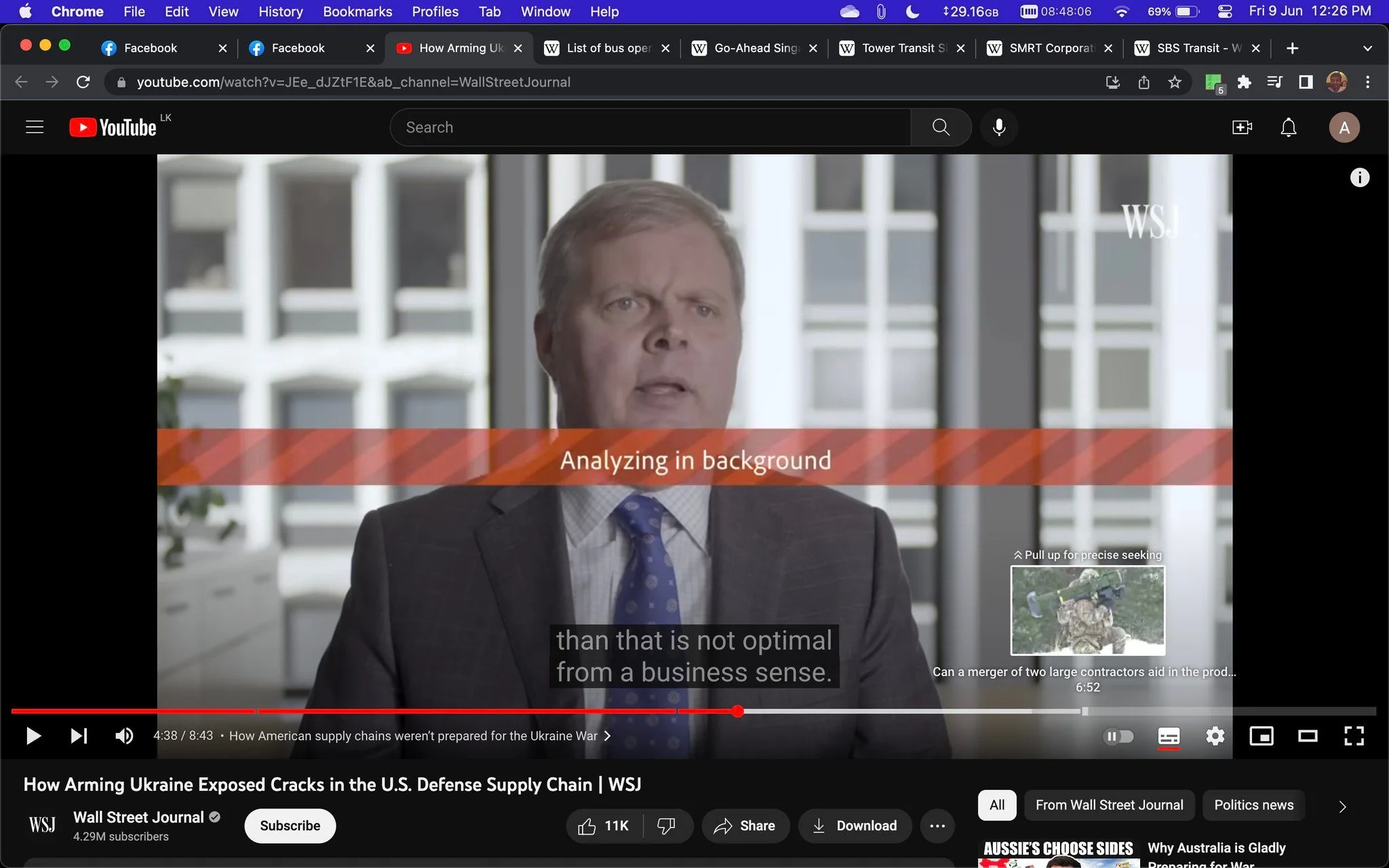
Task: Click the seek preview thumbnail
Action: 1088,610
